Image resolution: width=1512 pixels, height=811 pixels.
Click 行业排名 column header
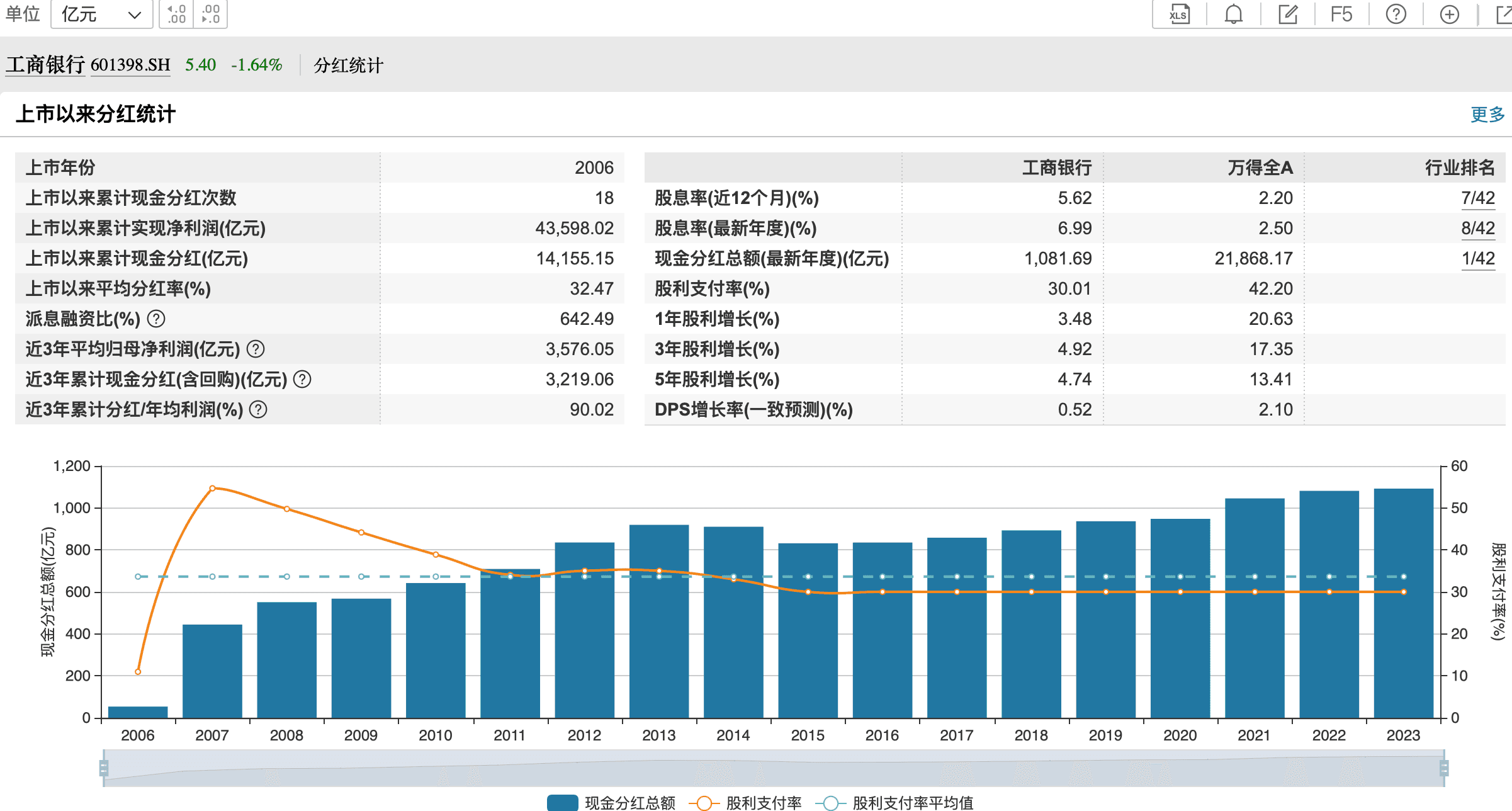click(1460, 167)
